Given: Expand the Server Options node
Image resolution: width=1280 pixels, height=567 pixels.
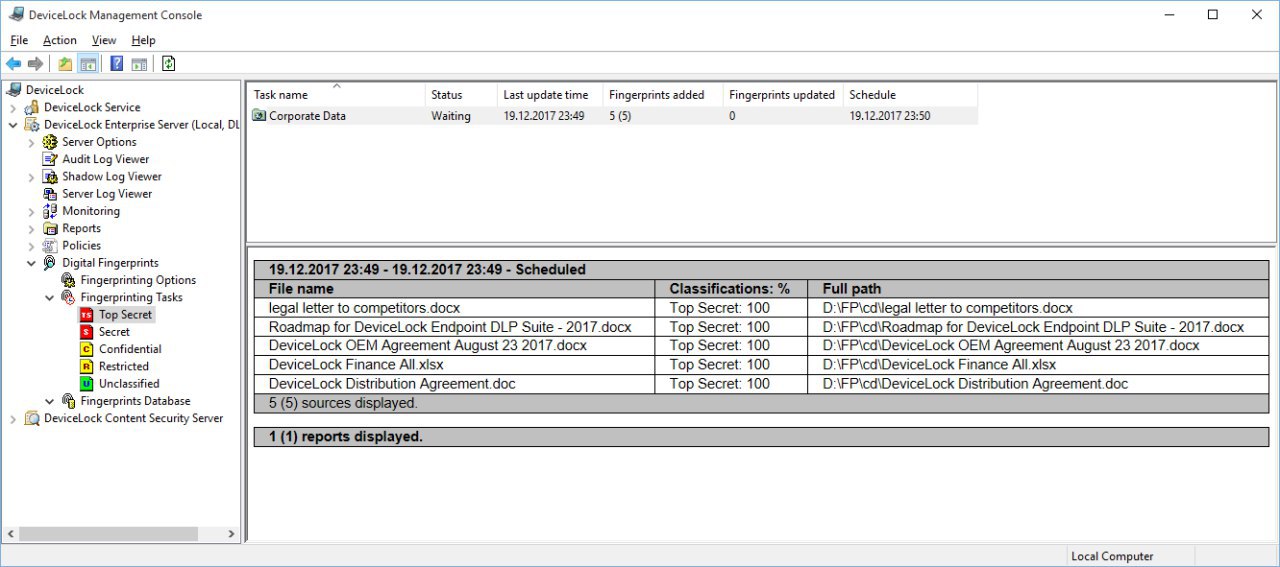Looking at the screenshot, I should click(x=31, y=142).
